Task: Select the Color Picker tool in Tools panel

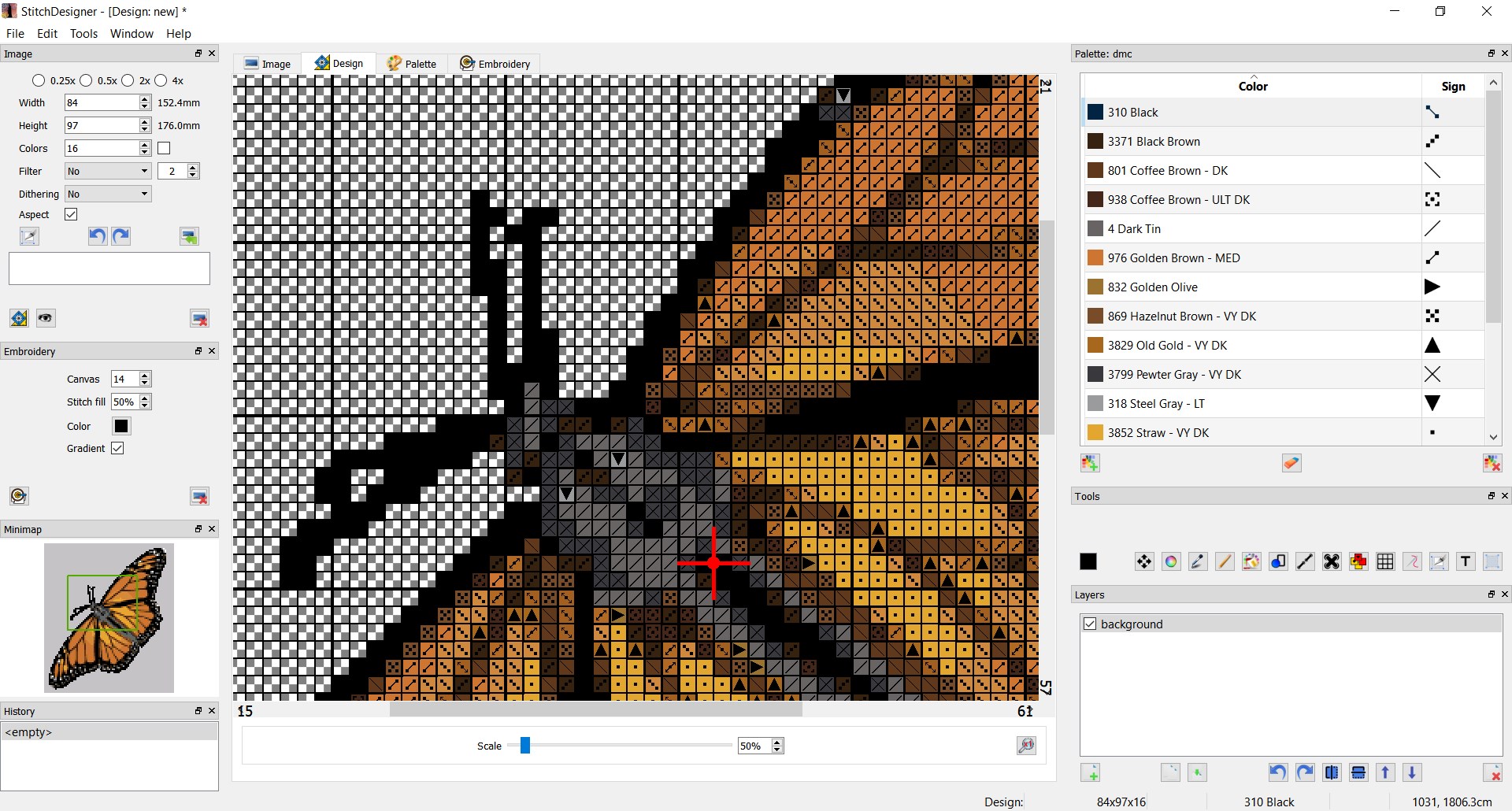Action: click(x=1196, y=561)
